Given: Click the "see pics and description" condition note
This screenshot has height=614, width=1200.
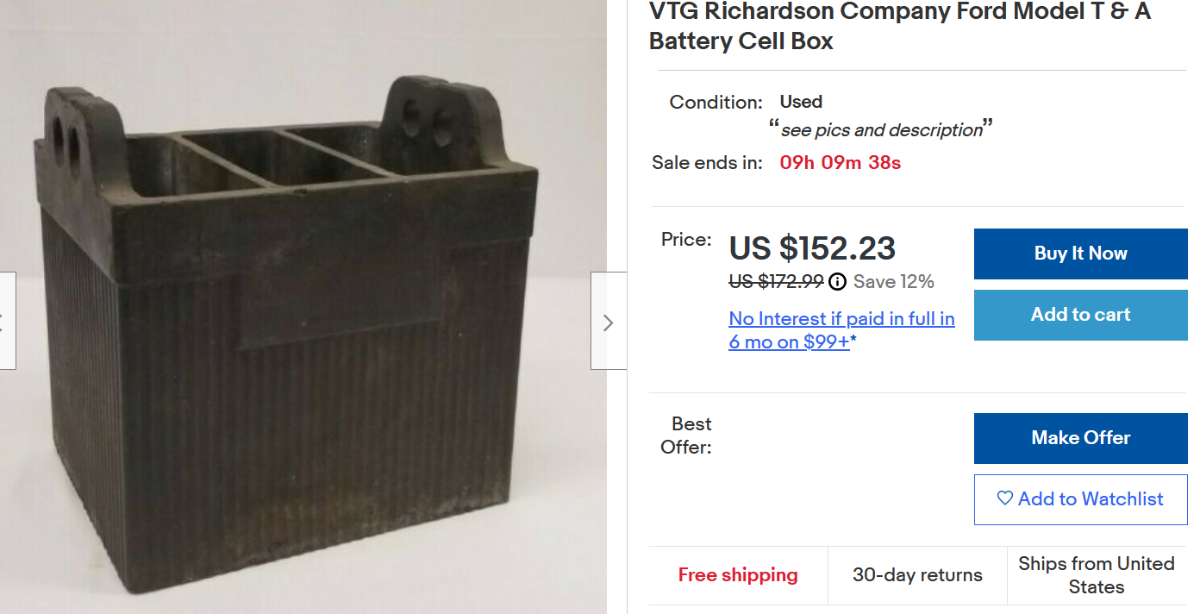Looking at the screenshot, I should (x=881, y=130).
